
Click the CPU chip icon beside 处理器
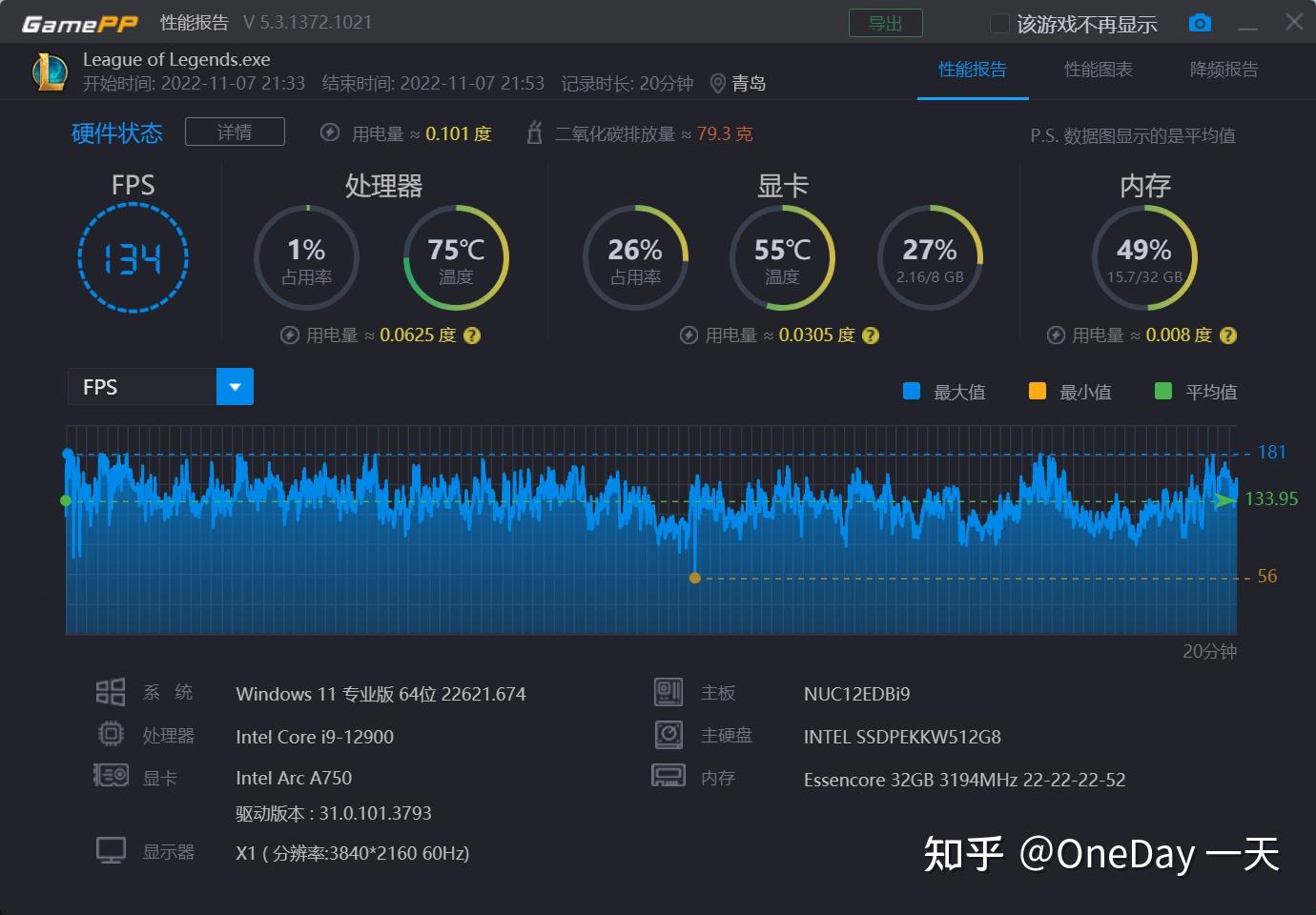point(111,734)
